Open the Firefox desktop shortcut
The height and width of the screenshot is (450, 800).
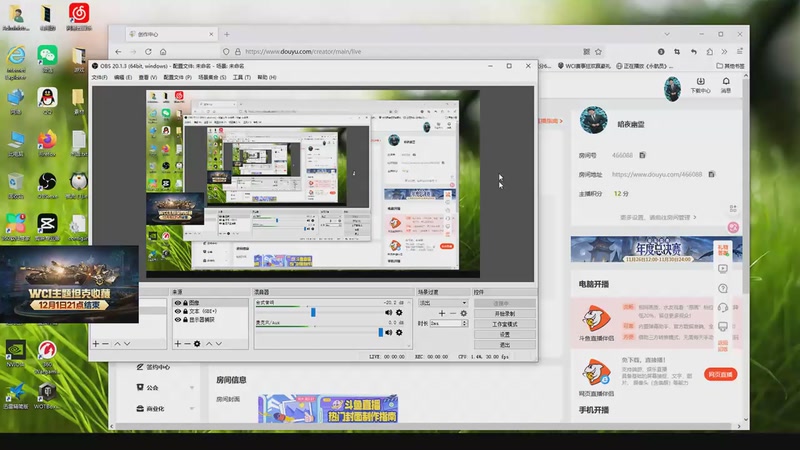coord(47,141)
